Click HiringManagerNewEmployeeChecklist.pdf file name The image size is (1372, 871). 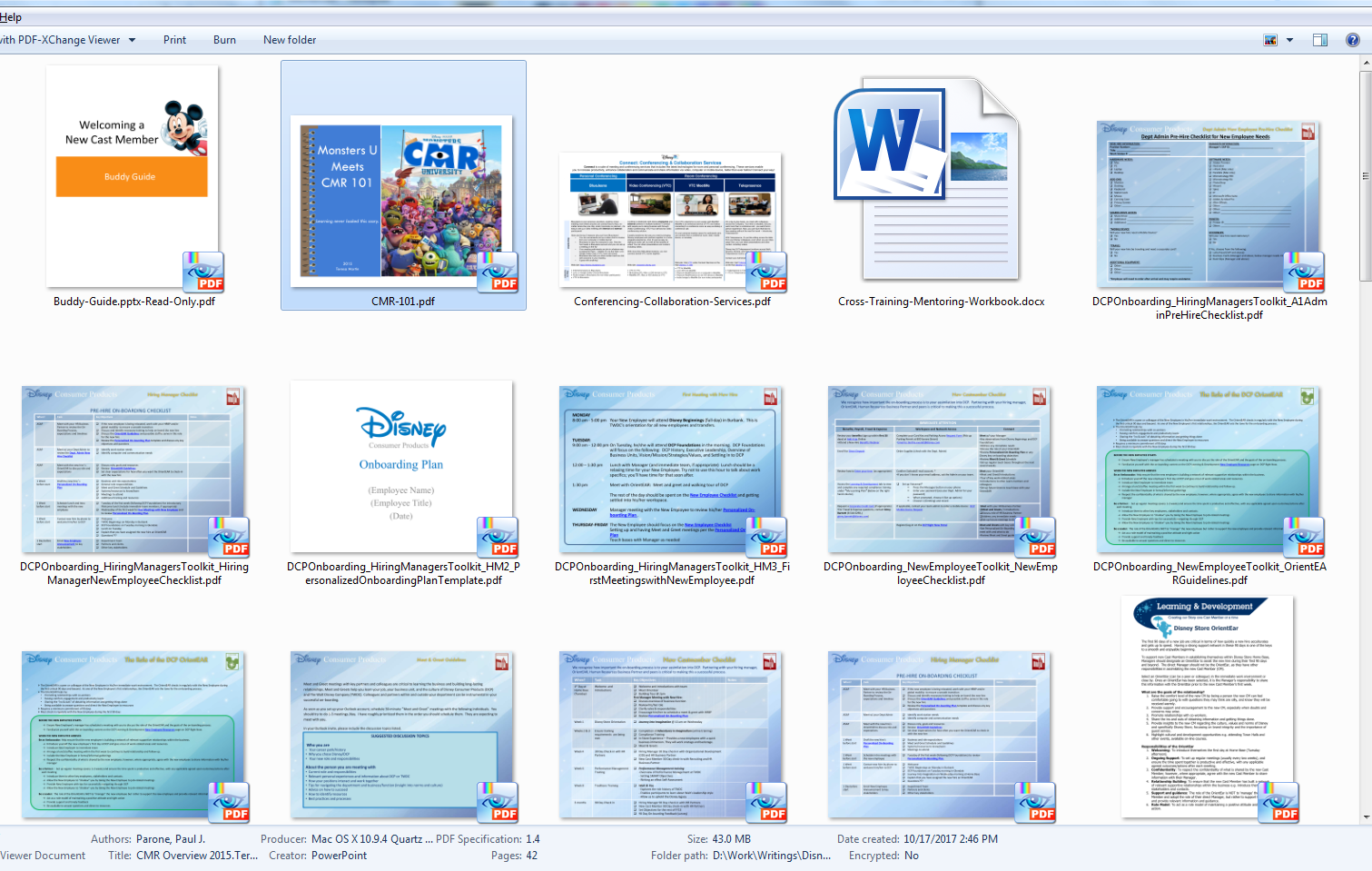click(134, 573)
